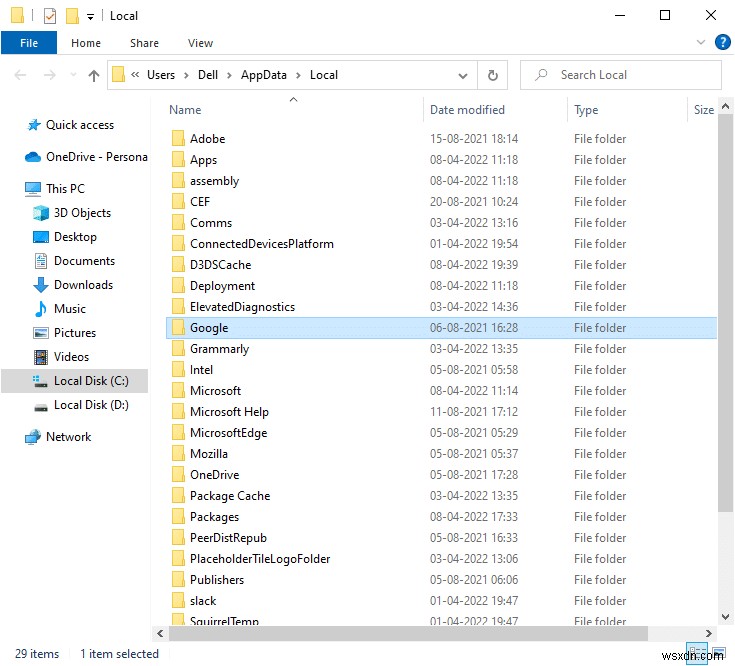
Task: Open Customize Quick Access Toolbar dropdown
Action: point(90,17)
